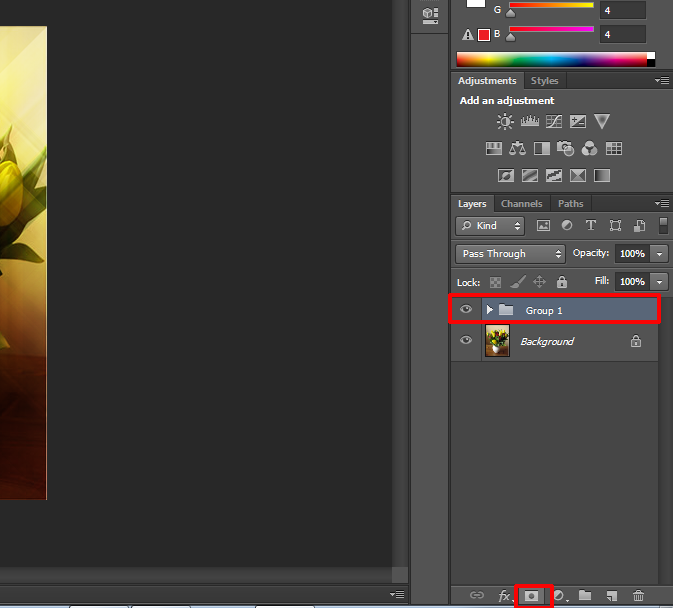Open the Layers panel flyout menu
Screen dimensions: 673x608
coord(662,203)
